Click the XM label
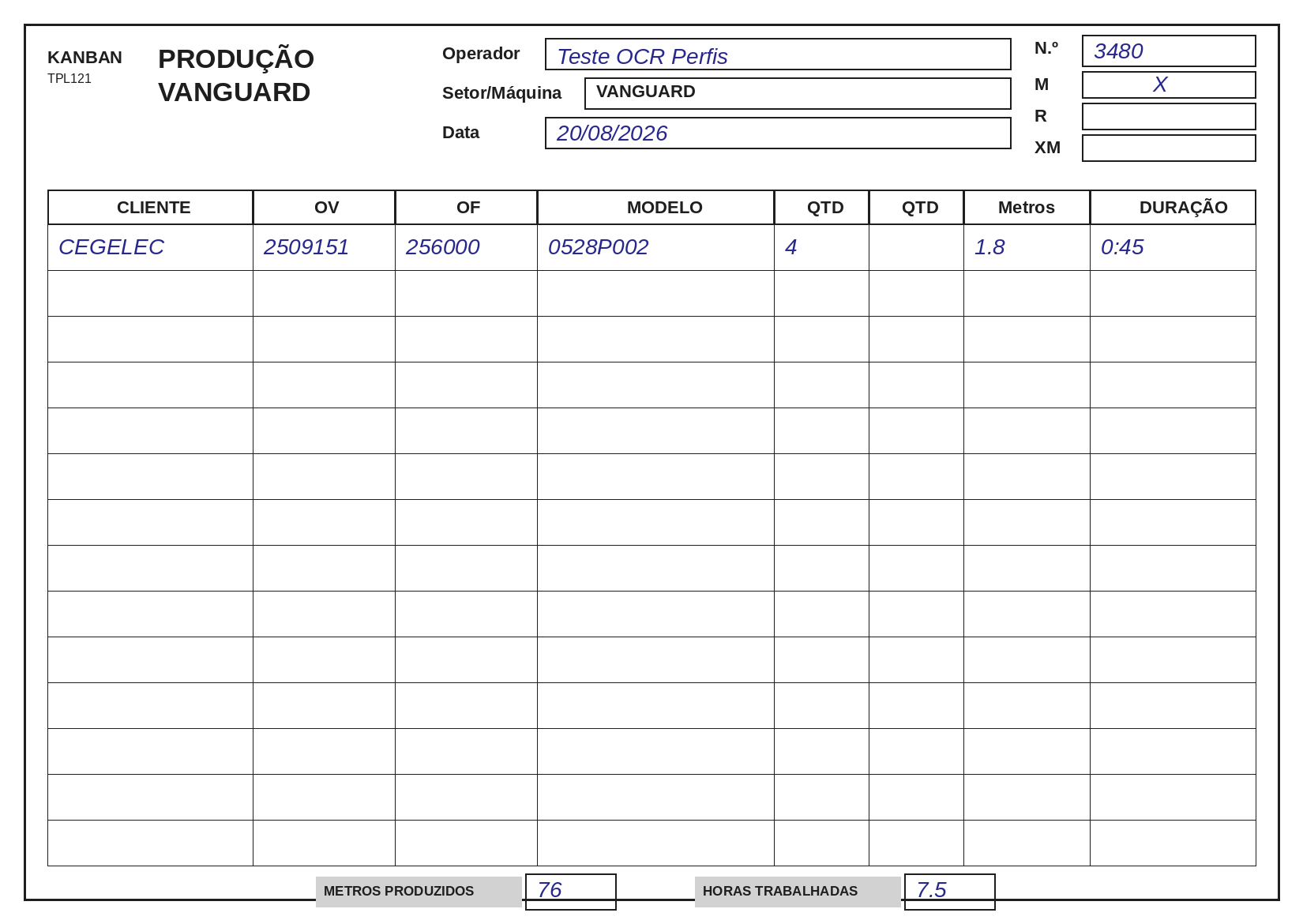The height and width of the screenshot is (924, 1303). point(1047,148)
